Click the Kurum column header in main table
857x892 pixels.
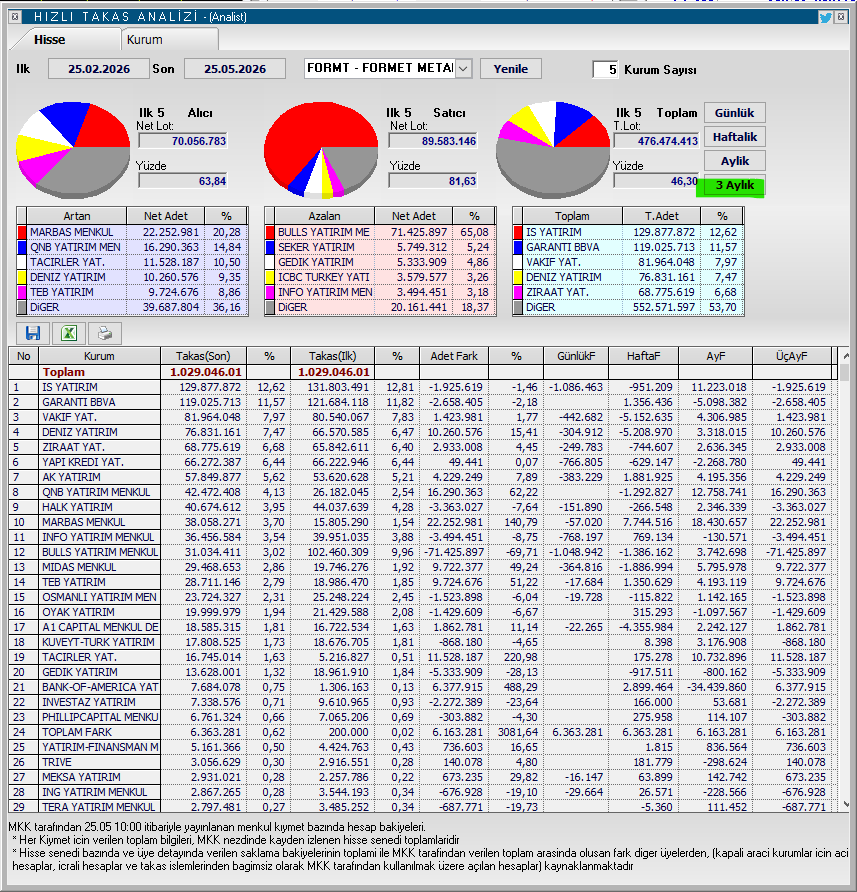(99, 356)
